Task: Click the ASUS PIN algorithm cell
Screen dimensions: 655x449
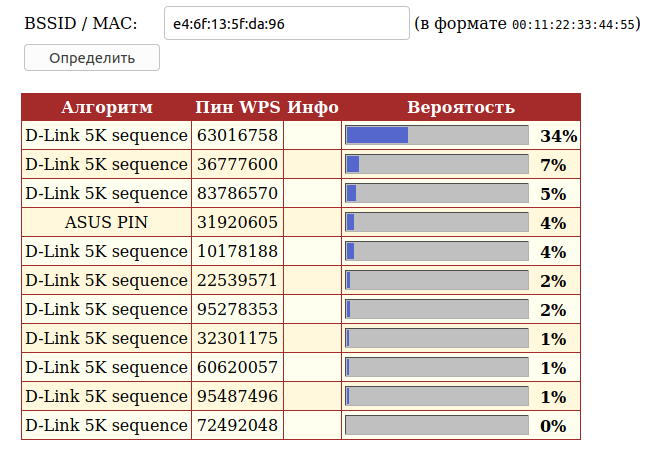Action: (x=107, y=222)
